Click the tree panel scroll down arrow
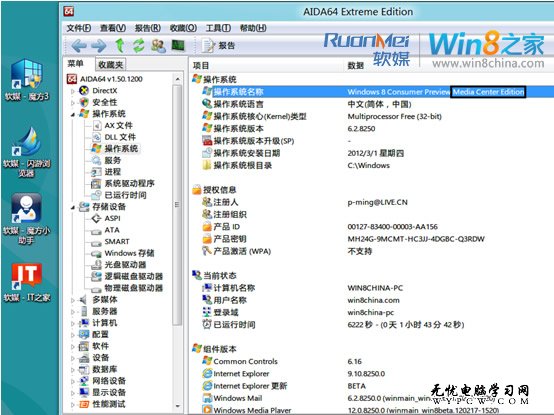 [x=177, y=406]
